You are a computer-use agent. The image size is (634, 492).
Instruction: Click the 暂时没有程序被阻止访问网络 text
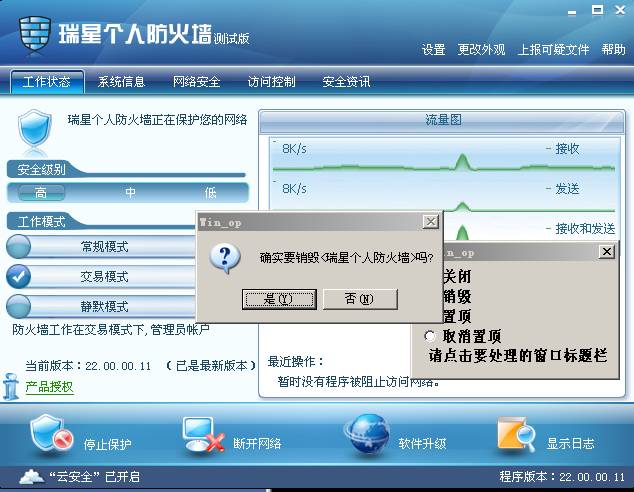point(358,381)
